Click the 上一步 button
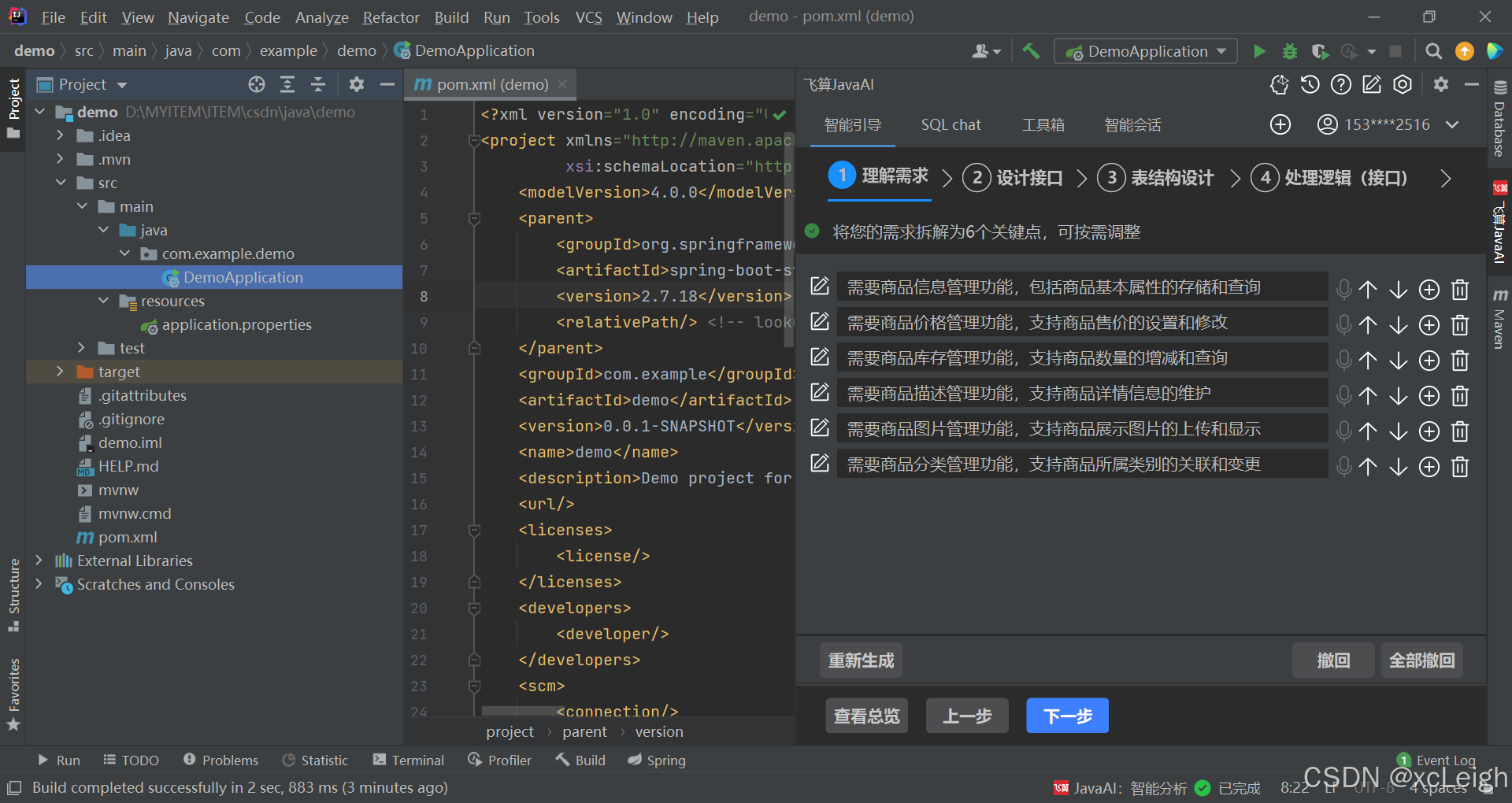 (967, 716)
